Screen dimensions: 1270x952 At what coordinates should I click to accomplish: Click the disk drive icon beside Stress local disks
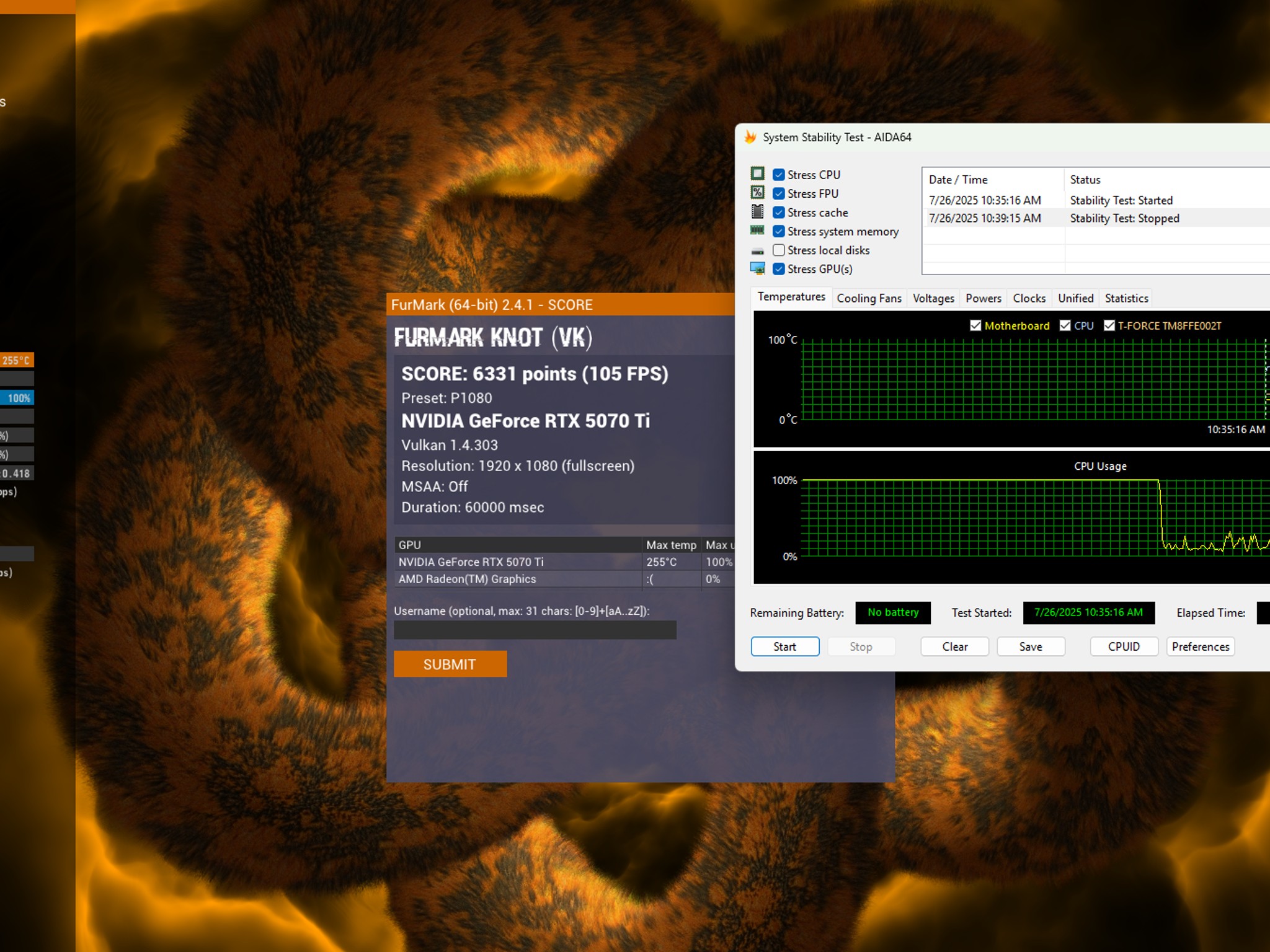(757, 251)
